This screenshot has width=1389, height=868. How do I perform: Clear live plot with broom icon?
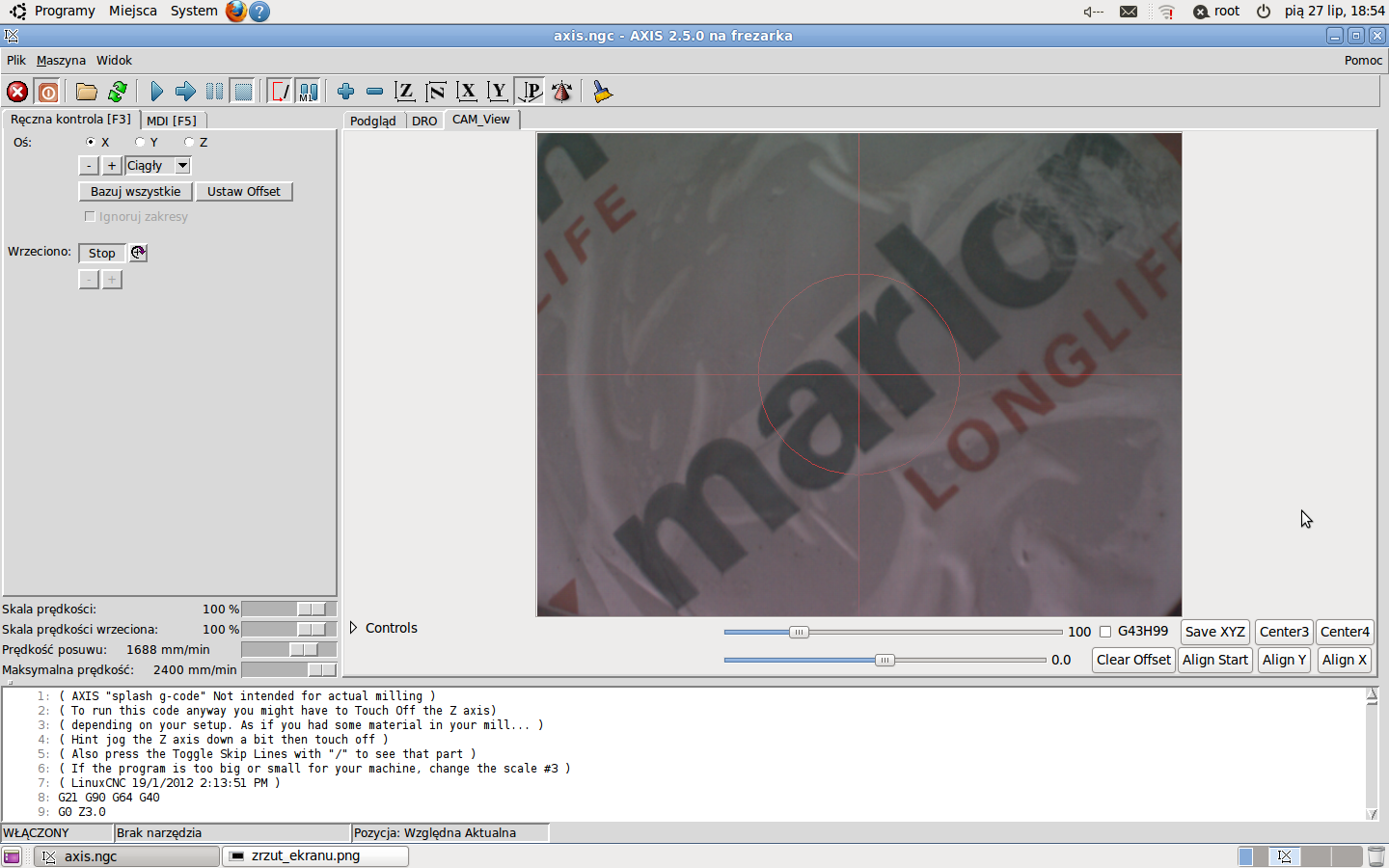click(603, 92)
